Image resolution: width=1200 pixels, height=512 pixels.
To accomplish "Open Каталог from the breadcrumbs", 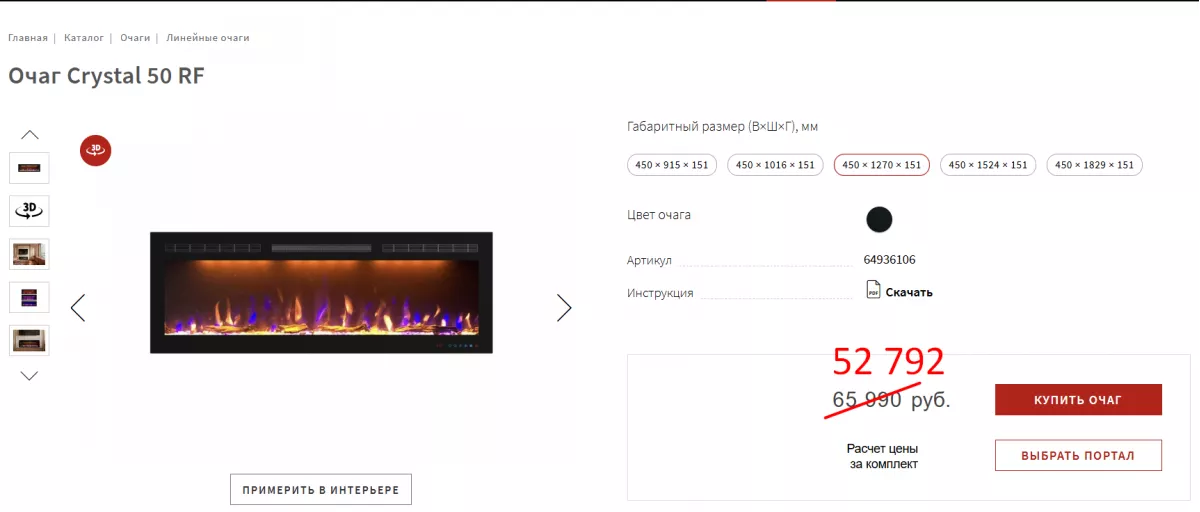I will [84, 38].
